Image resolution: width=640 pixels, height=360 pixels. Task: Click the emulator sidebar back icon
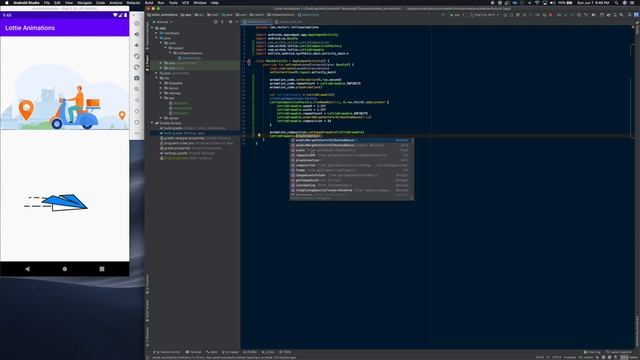pyautogui.click(x=137, y=100)
